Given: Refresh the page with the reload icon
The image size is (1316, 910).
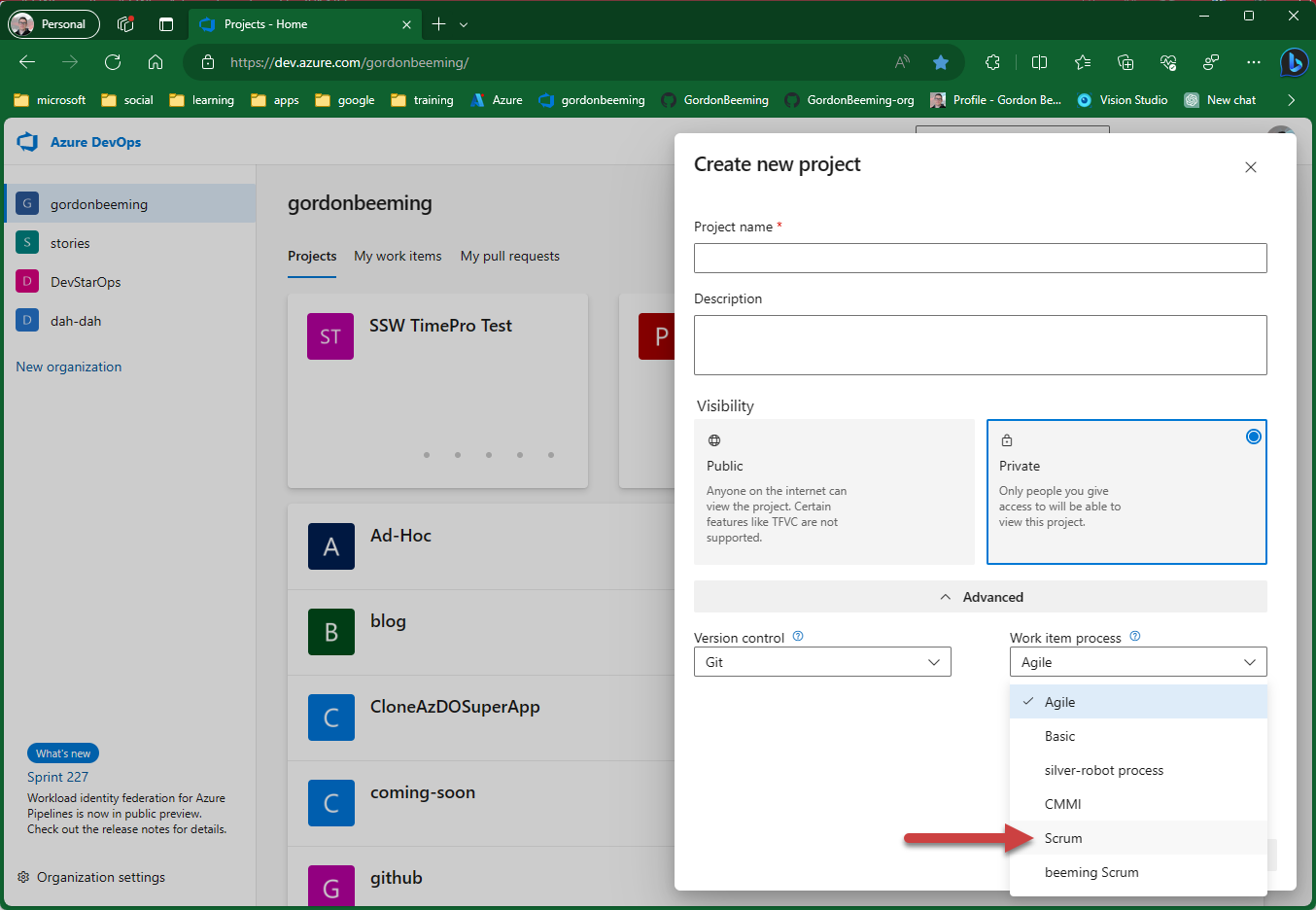Looking at the screenshot, I should click(113, 62).
